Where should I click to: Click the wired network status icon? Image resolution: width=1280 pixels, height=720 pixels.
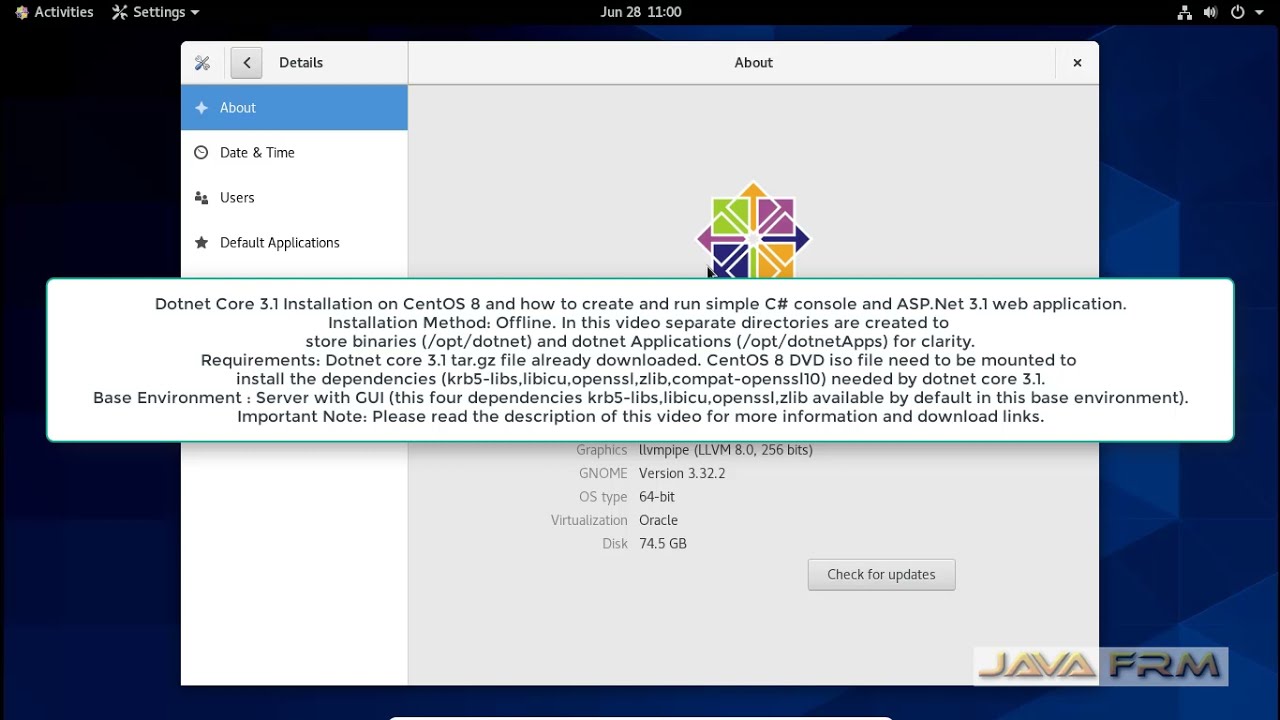1184,12
